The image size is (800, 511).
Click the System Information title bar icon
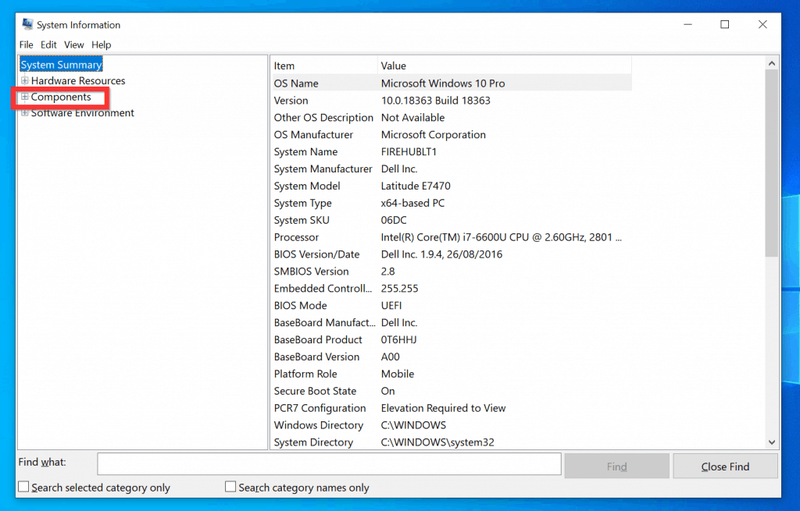click(x=28, y=24)
